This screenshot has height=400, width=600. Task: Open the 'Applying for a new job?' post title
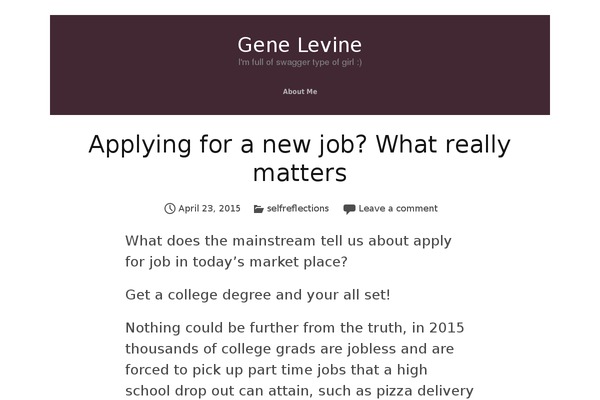pyautogui.click(x=300, y=158)
